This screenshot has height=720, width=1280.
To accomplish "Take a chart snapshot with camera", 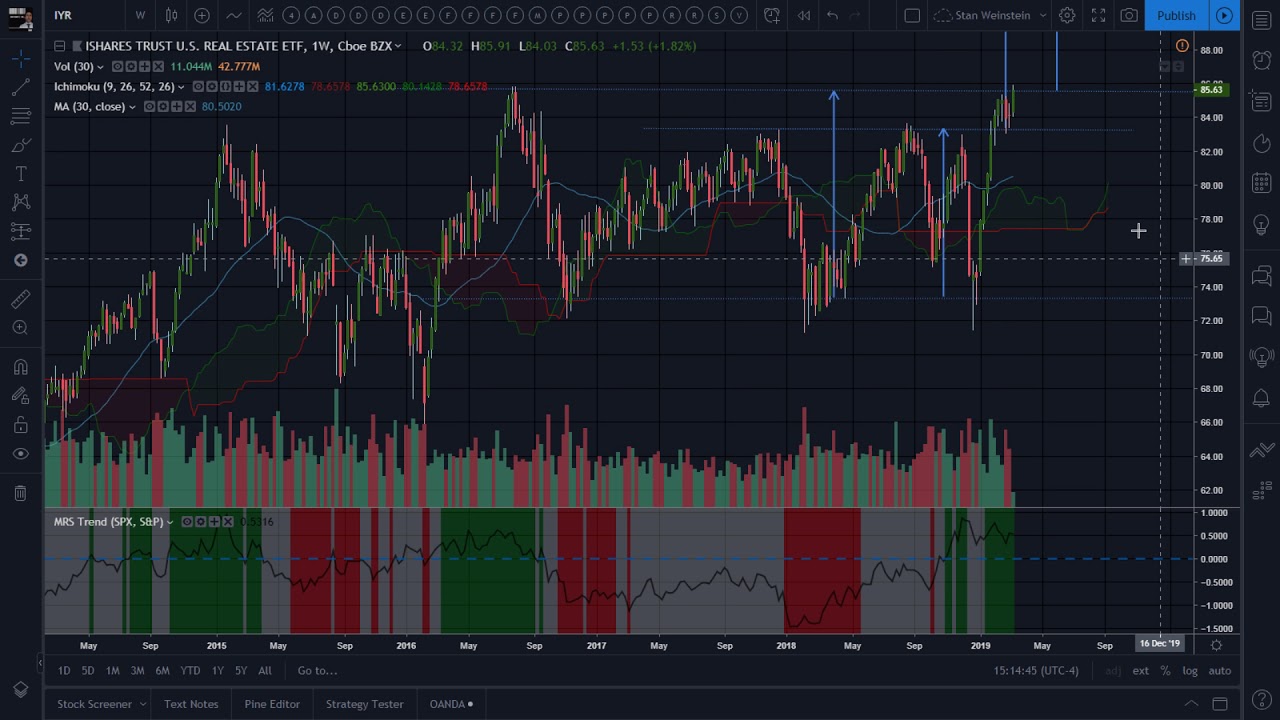I will [x=1129, y=15].
